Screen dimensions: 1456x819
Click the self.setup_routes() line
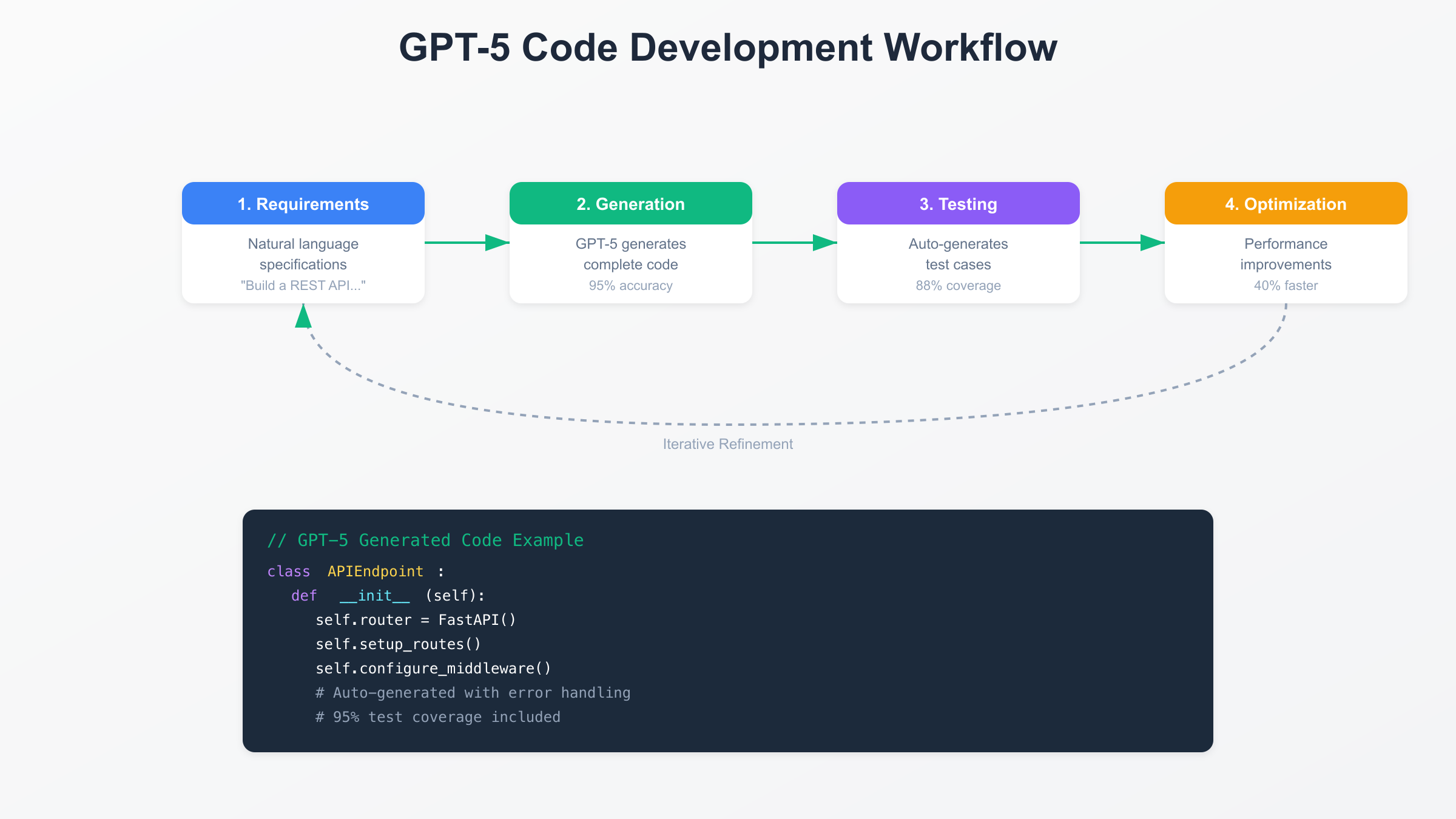(398, 644)
